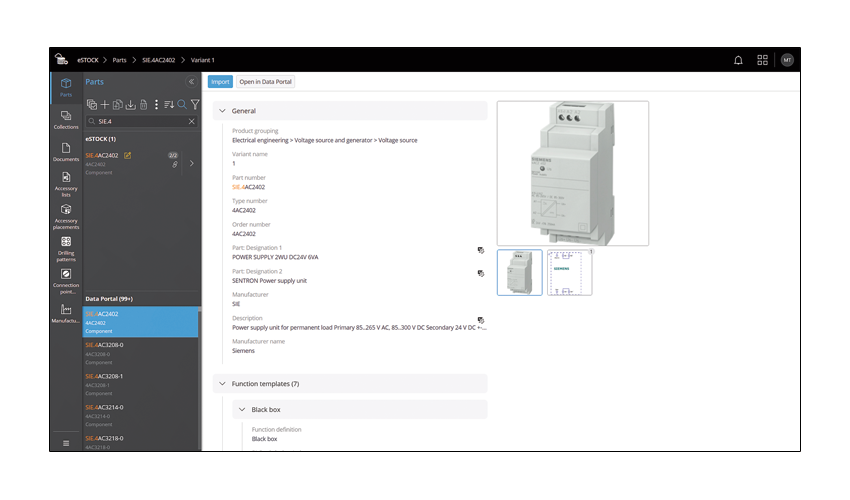Collapse the Parts panel with double chevron
850x500 pixels.
(x=191, y=81)
